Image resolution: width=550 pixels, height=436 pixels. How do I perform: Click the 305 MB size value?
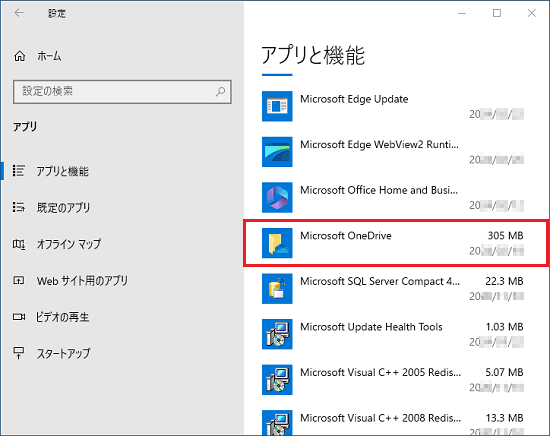505,236
